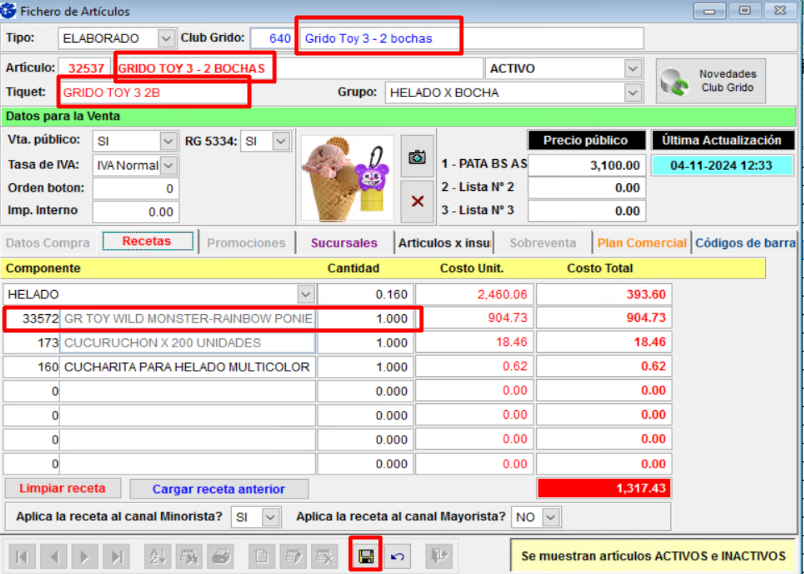Open the canal Minorista SI dropdown

click(x=270, y=518)
